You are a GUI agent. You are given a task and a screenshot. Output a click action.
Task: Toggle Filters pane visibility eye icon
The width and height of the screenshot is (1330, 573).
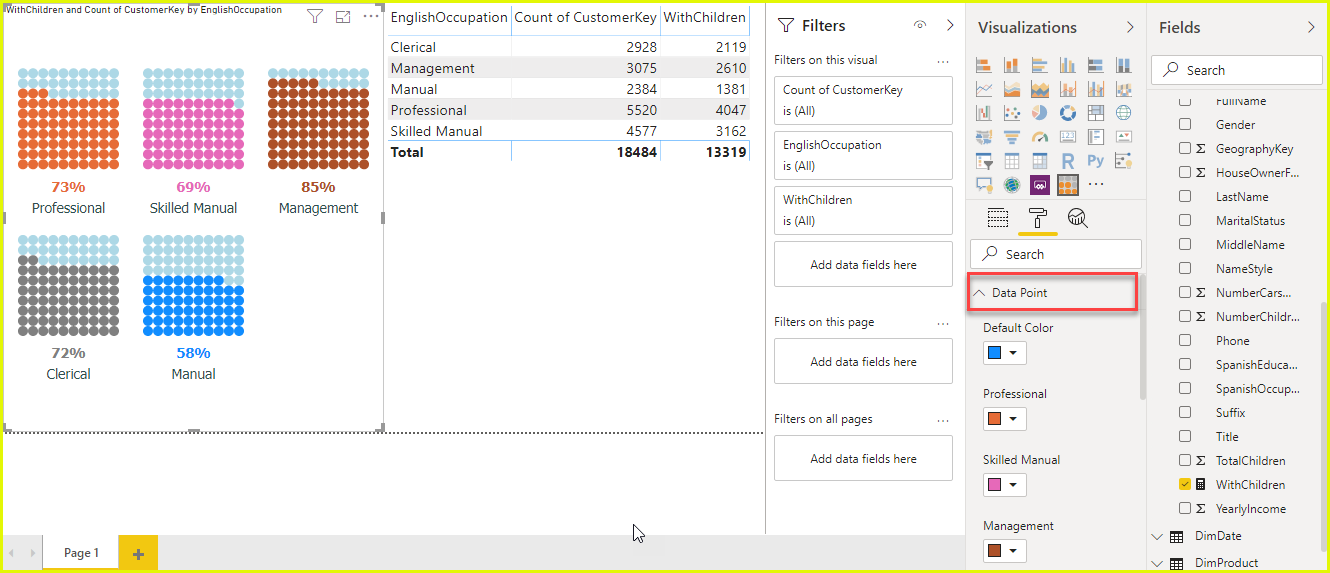click(x=919, y=26)
